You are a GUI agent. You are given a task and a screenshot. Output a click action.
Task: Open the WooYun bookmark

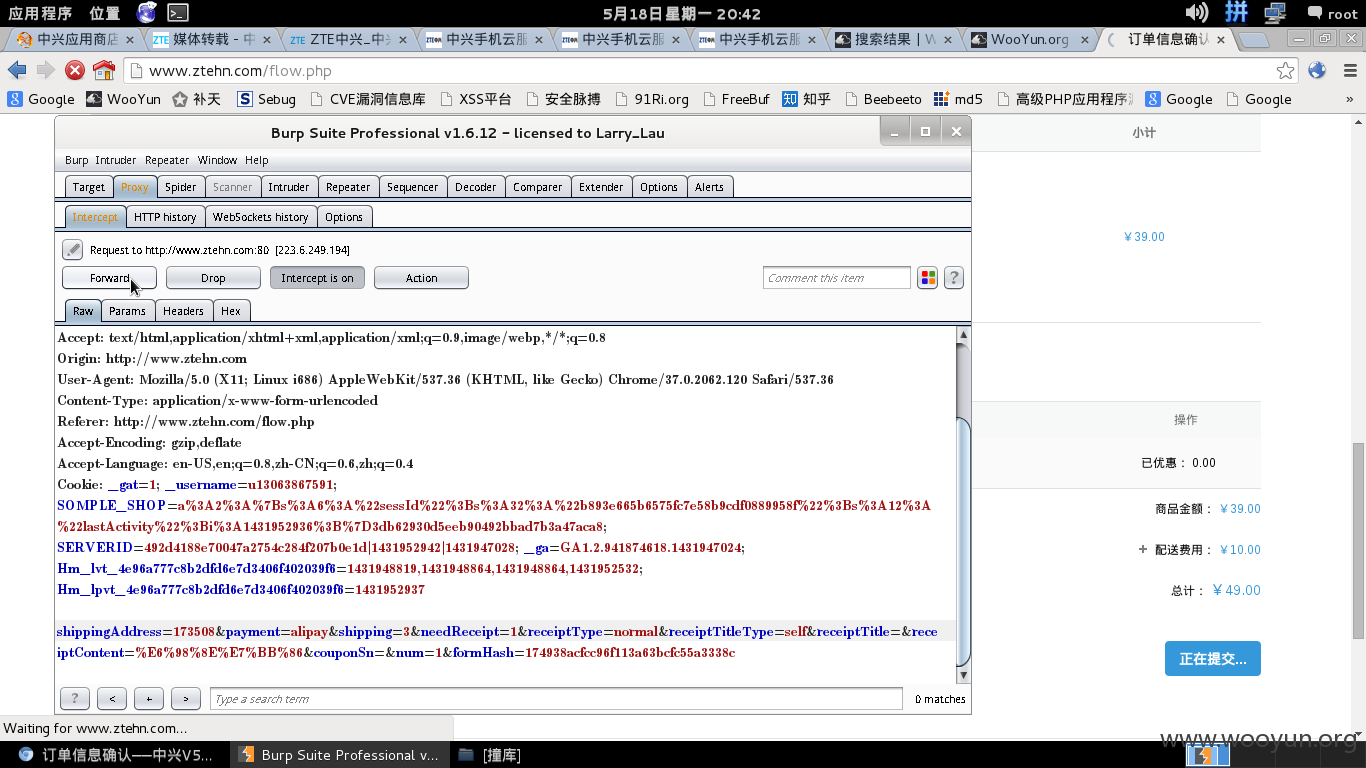pyautogui.click(x=123, y=99)
